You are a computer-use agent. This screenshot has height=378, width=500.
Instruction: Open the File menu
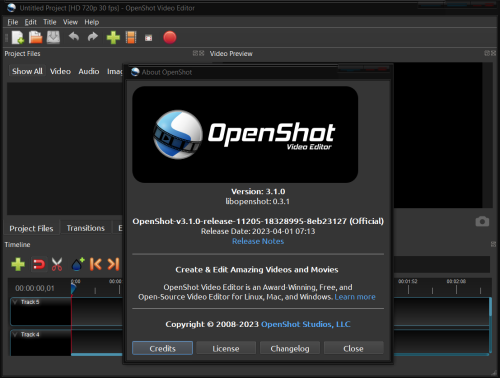tap(13, 22)
